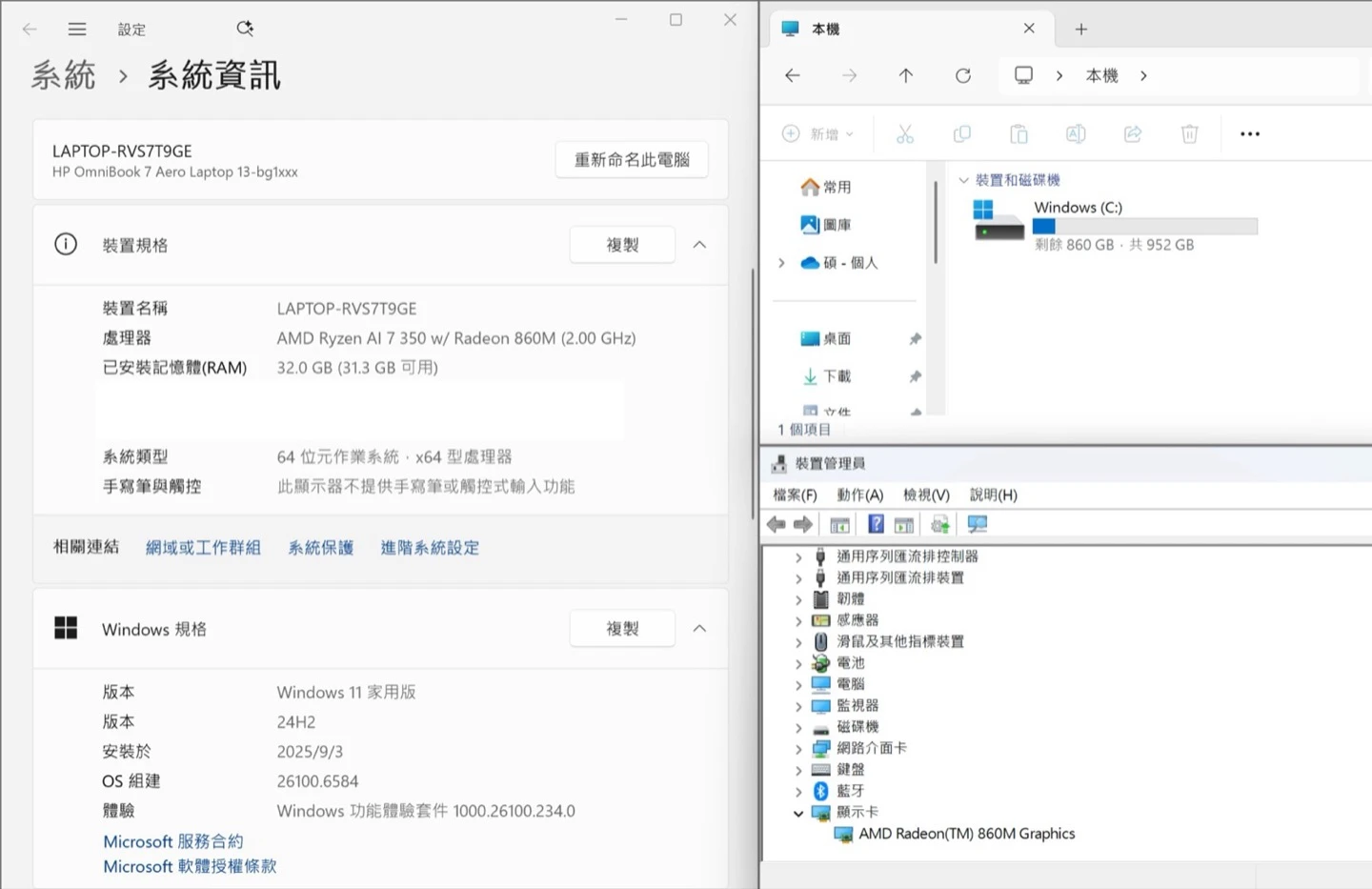Click the Copy icon in File Explorer toolbar
The height and width of the screenshot is (889, 1372).
(962, 134)
